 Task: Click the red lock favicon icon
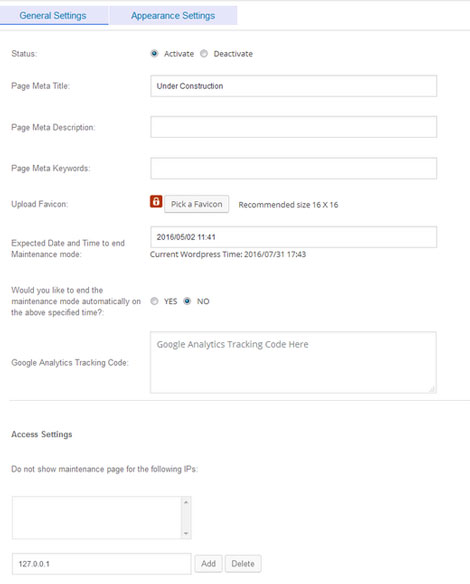point(156,201)
